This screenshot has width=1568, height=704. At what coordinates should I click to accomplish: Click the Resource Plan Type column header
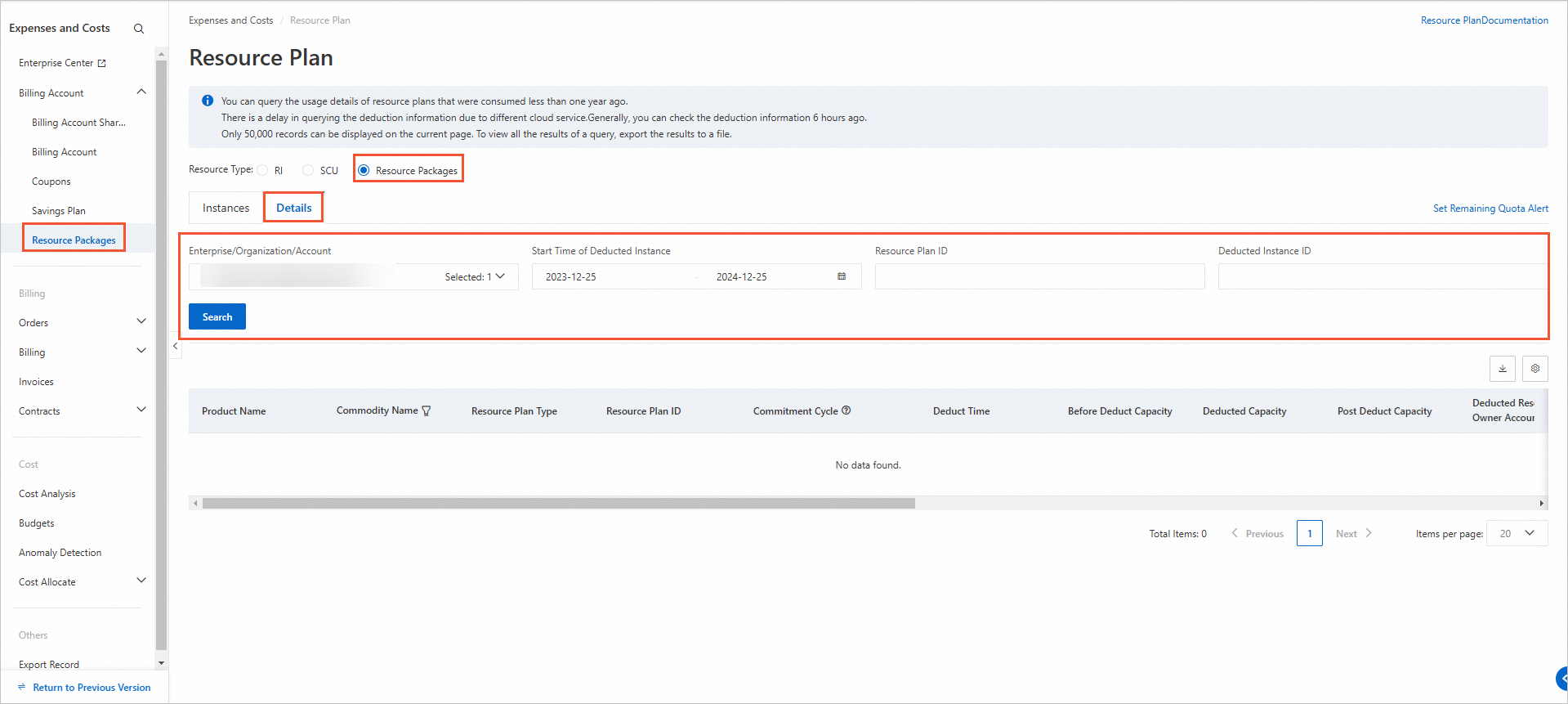point(514,411)
